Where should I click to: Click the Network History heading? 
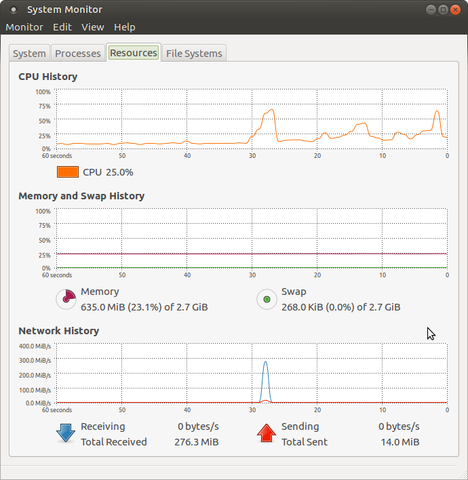click(x=59, y=331)
